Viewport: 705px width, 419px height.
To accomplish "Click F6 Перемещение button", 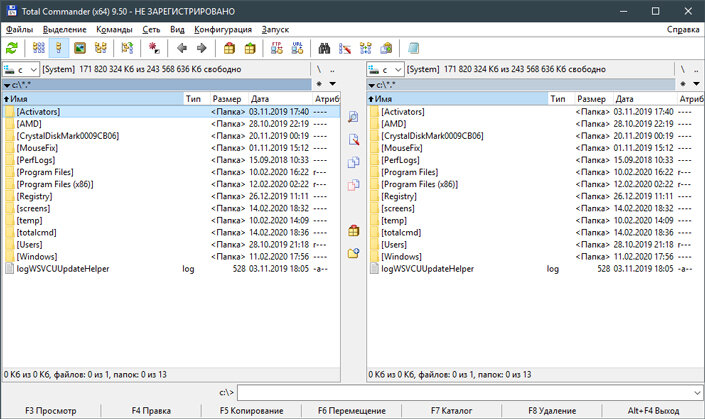I will pyautogui.click(x=352, y=410).
